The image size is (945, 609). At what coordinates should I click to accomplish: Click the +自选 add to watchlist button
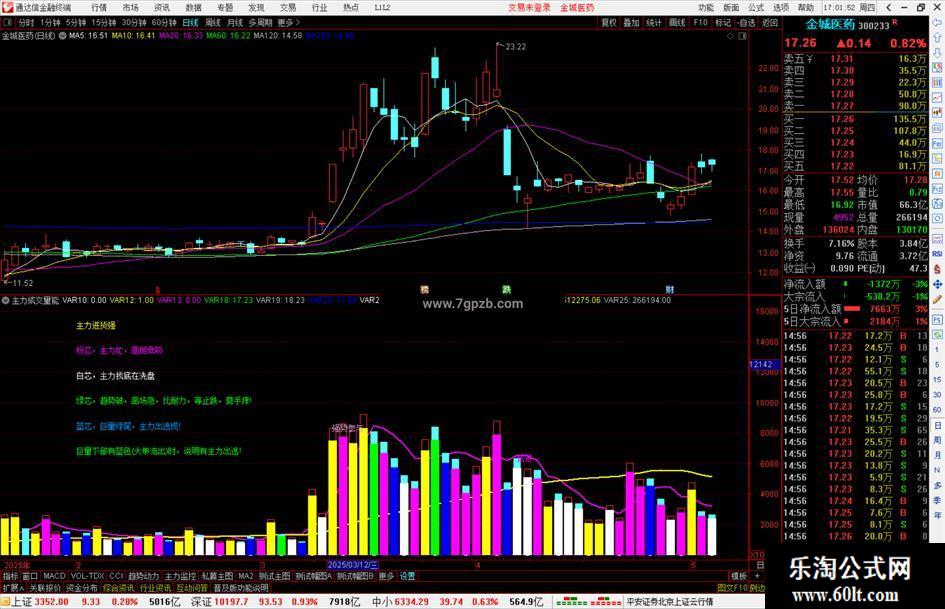pyautogui.click(x=745, y=22)
